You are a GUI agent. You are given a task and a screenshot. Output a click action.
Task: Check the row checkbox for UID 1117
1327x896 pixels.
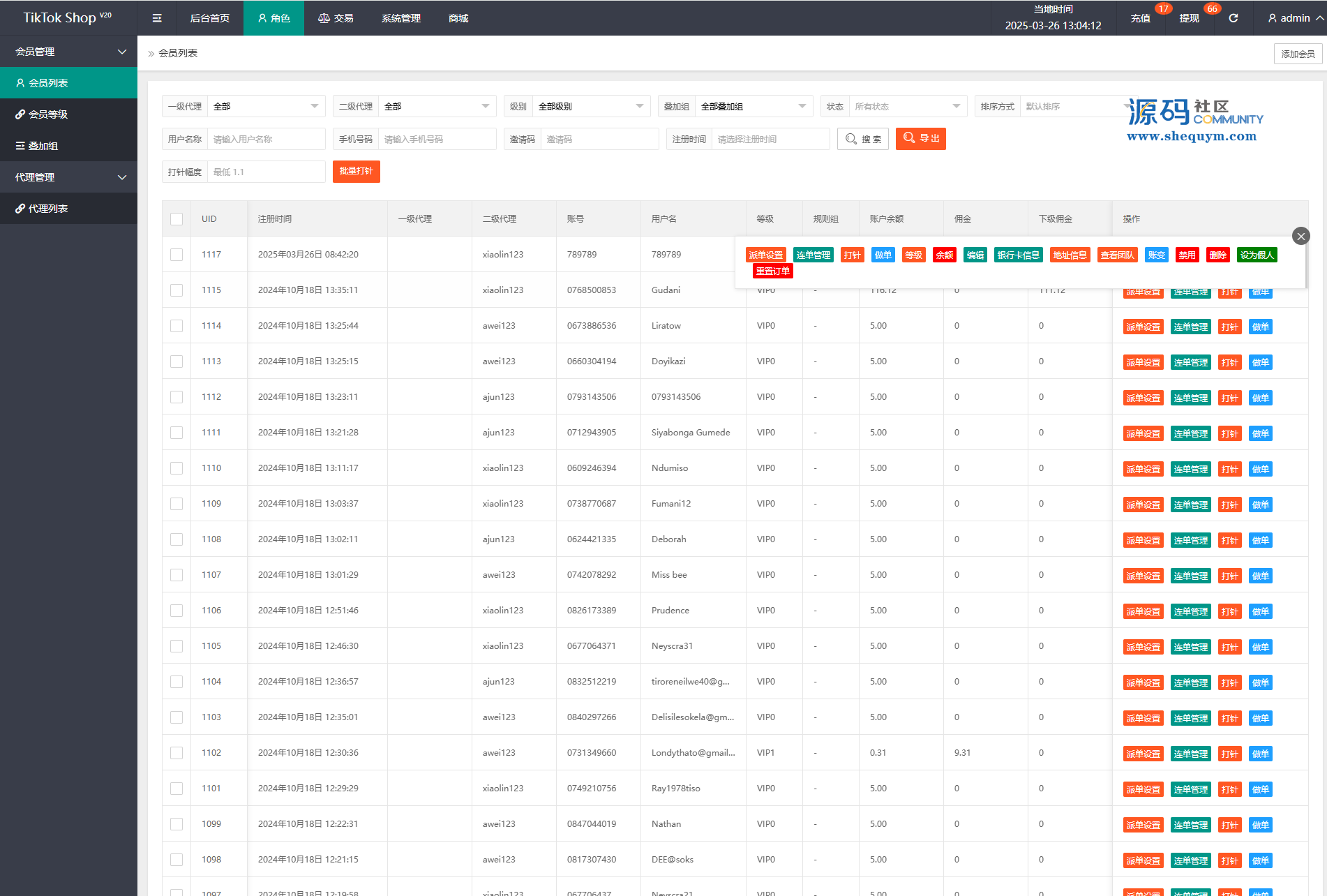click(x=177, y=255)
